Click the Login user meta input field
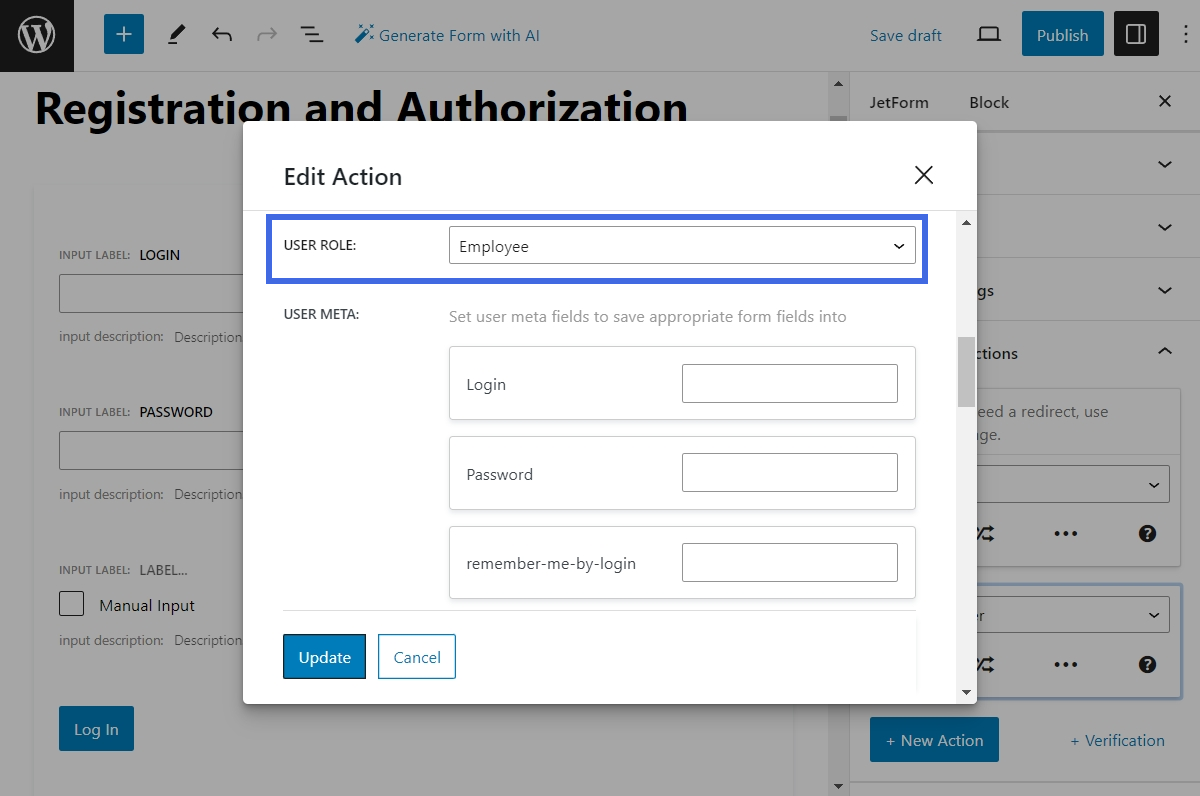Image resolution: width=1200 pixels, height=796 pixels. 789,383
